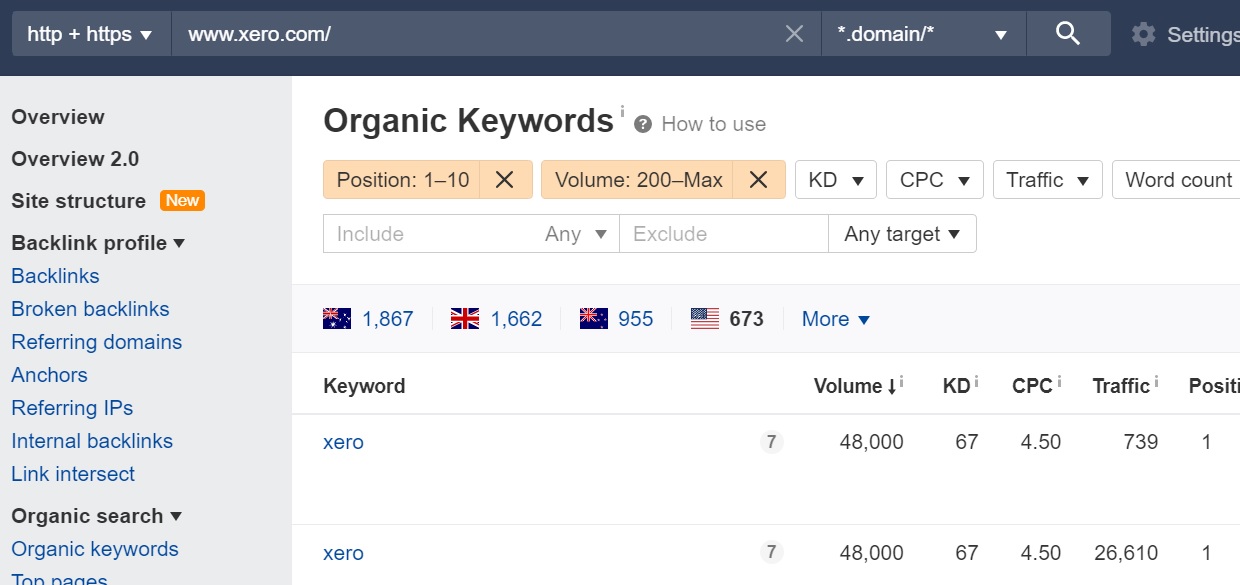Open the Traffic filter dropdown

(1048, 180)
